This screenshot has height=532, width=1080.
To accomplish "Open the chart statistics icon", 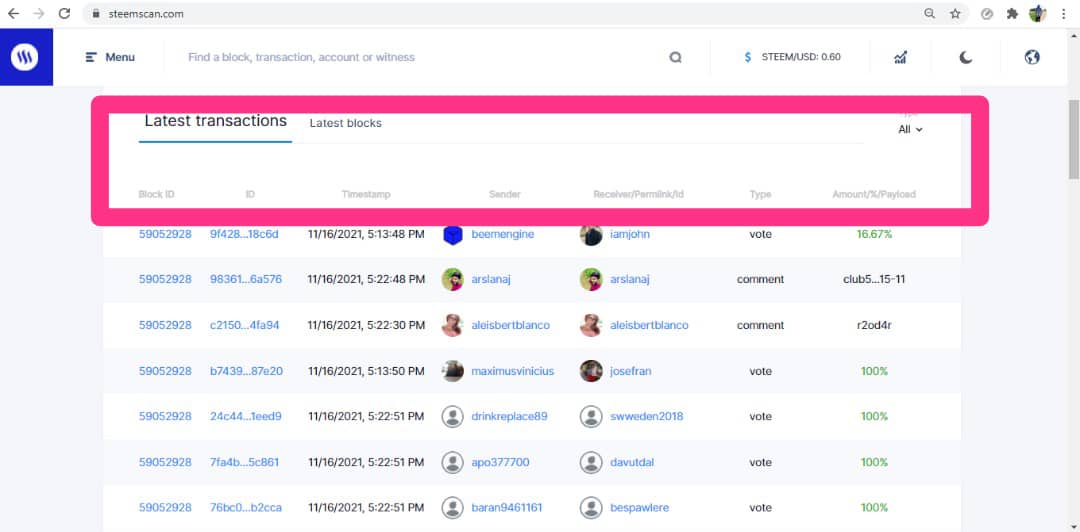I will pyautogui.click(x=900, y=57).
